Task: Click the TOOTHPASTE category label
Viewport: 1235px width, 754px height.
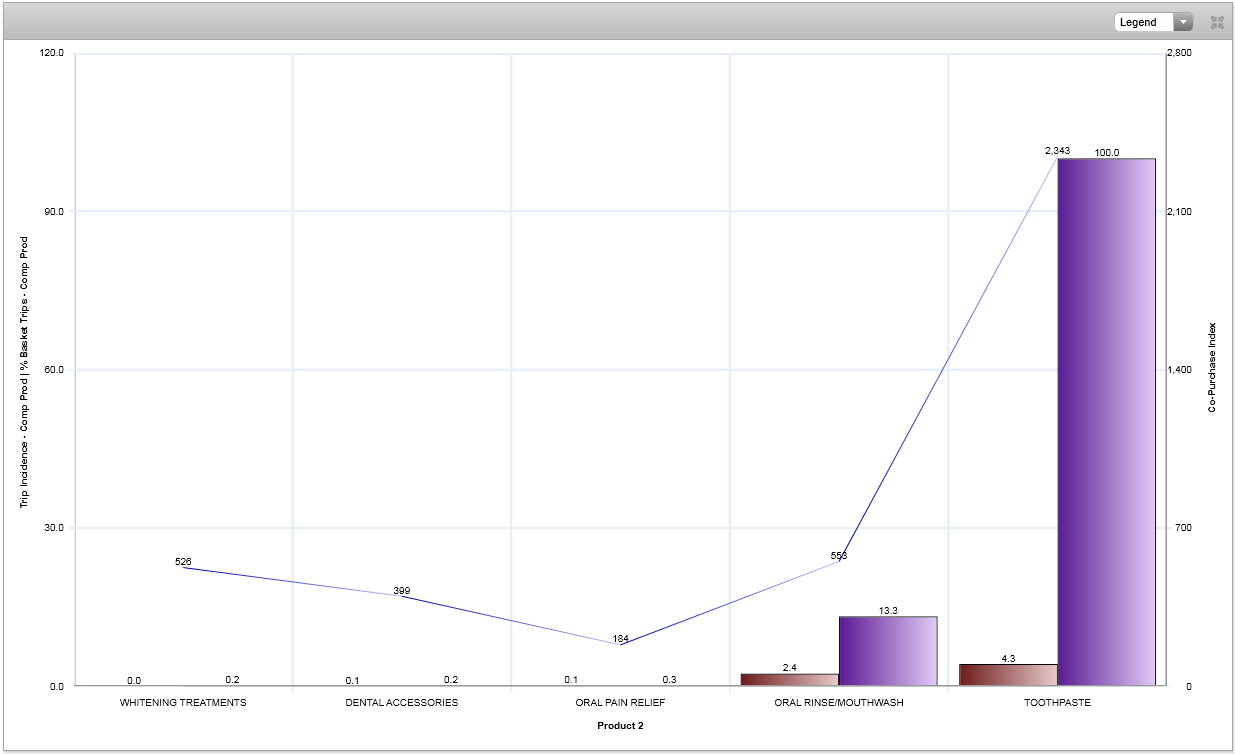Action: point(1057,703)
